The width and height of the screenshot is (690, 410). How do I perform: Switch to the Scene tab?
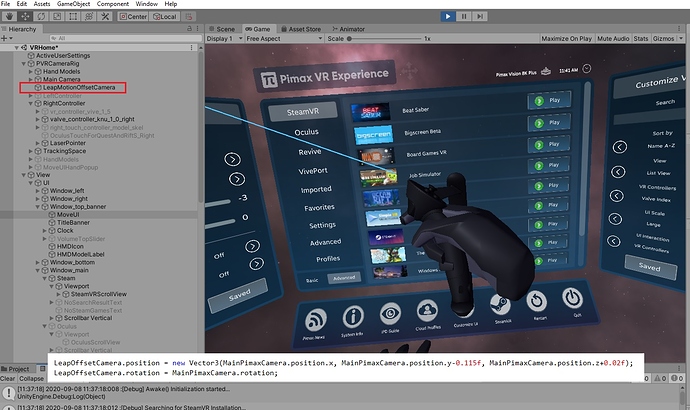click(x=222, y=29)
